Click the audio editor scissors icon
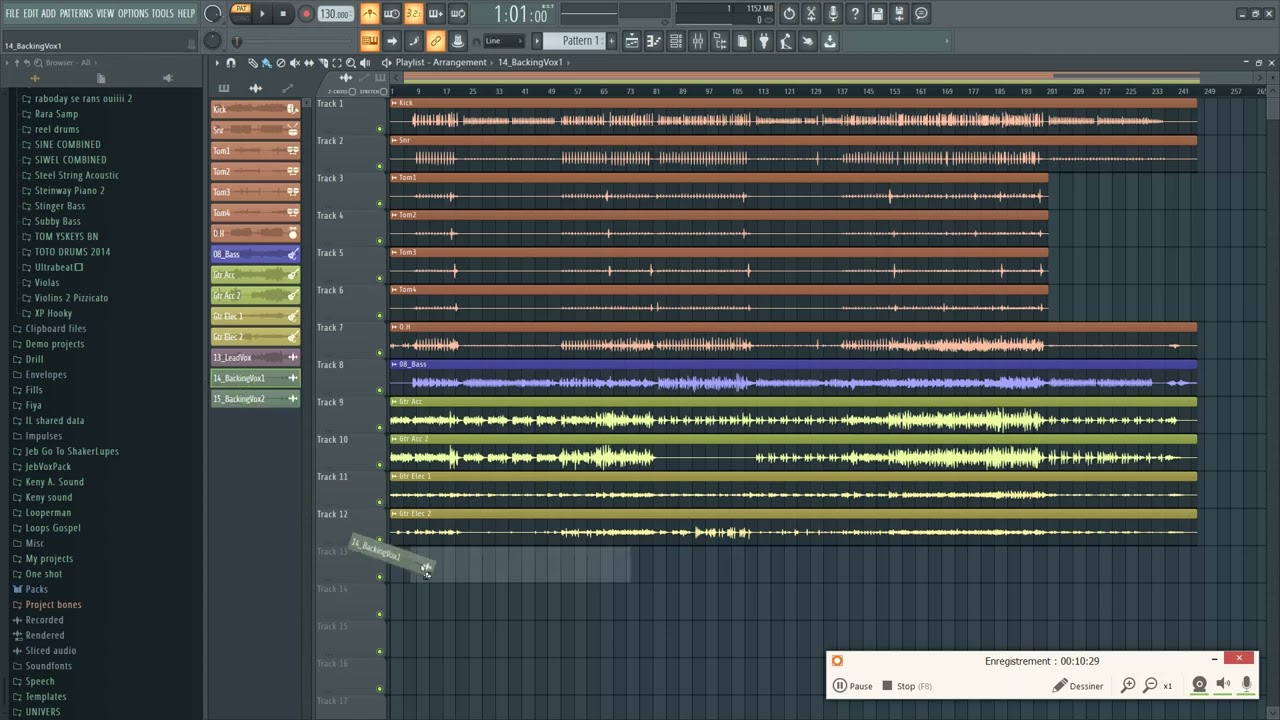 pos(811,14)
